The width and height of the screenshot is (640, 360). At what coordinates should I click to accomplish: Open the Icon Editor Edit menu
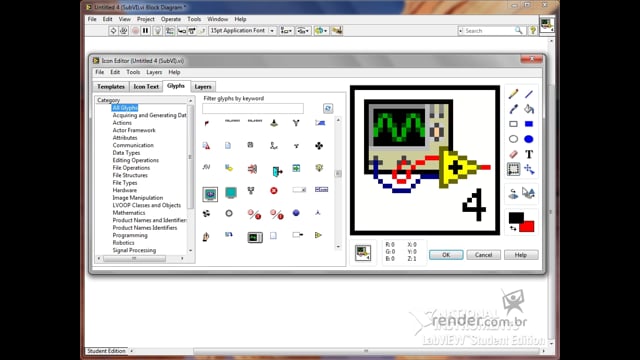[x=115, y=72]
